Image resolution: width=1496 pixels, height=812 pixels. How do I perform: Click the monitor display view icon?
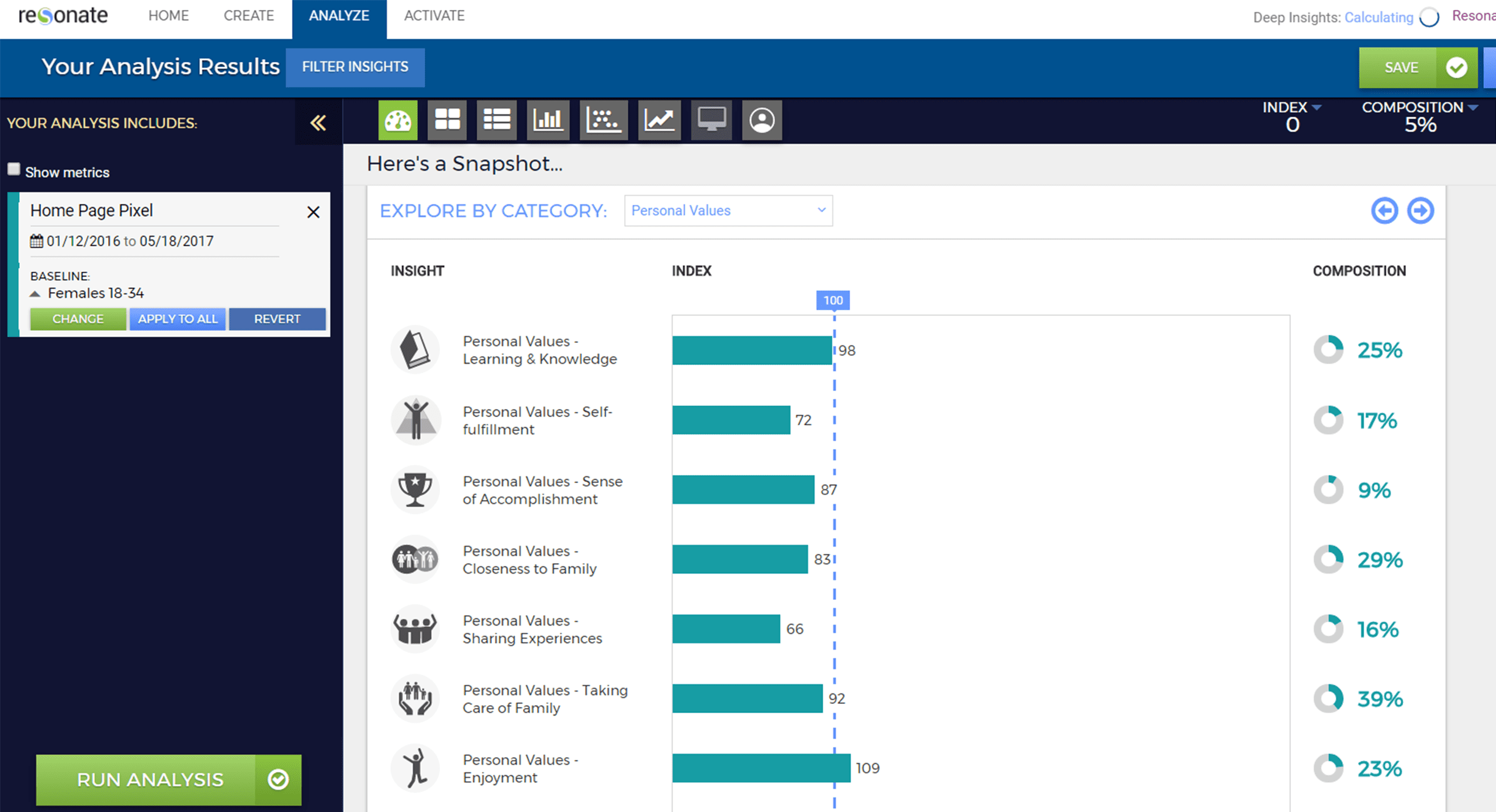click(711, 120)
